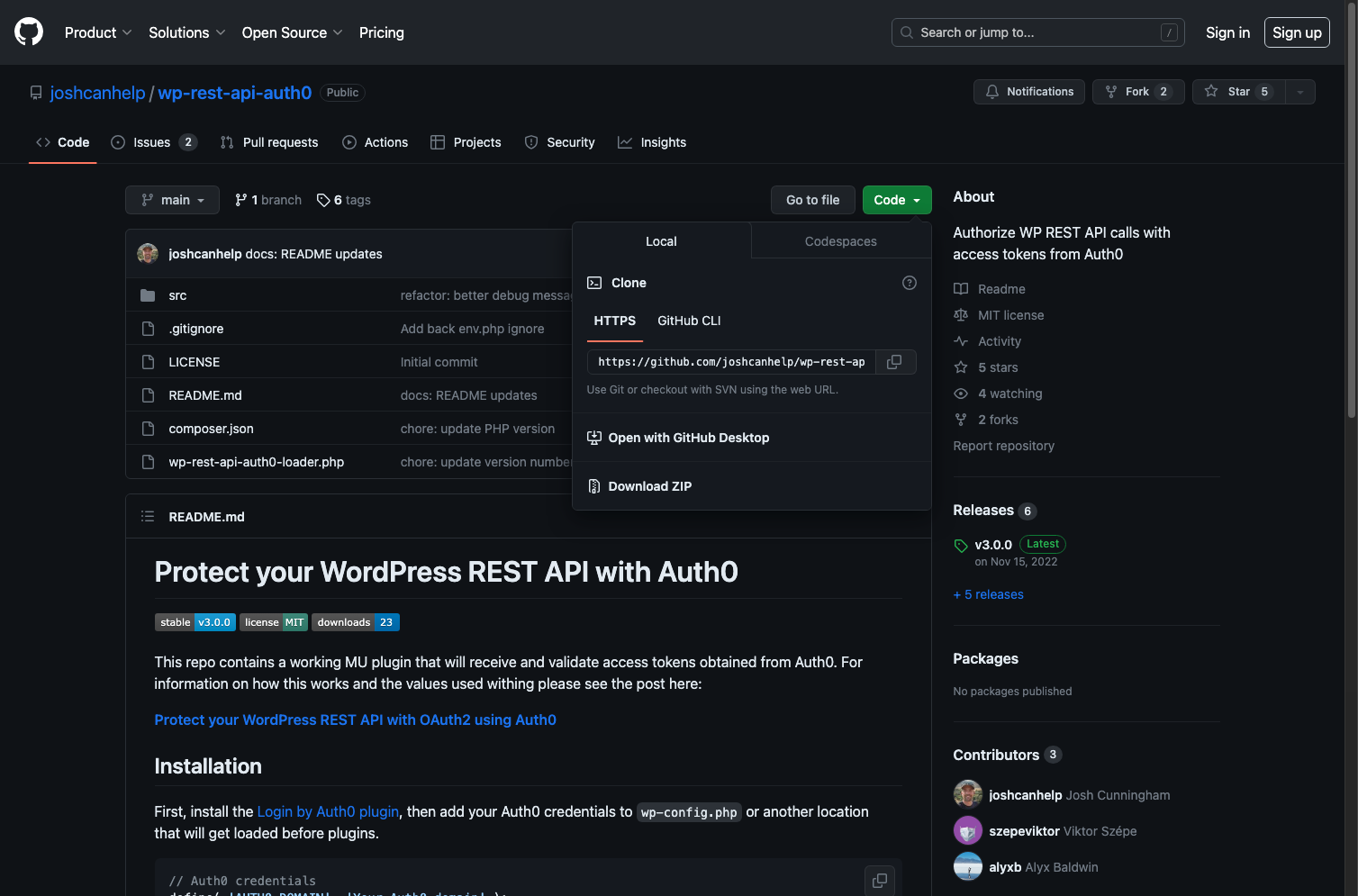This screenshot has height=896, width=1358.
Task: Open the + 5 releases link
Action: coord(988,594)
